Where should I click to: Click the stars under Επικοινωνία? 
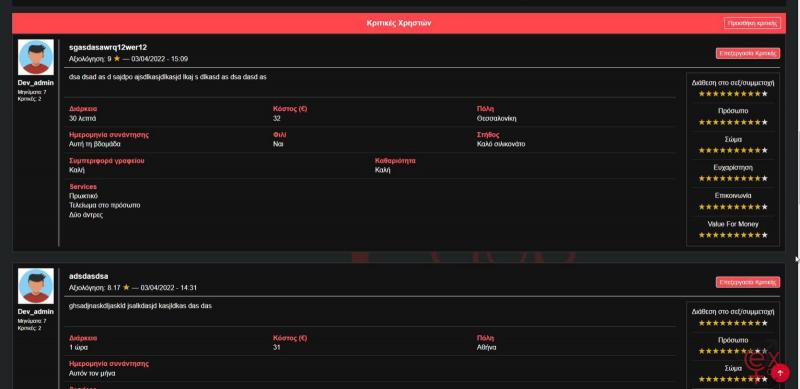click(733, 207)
